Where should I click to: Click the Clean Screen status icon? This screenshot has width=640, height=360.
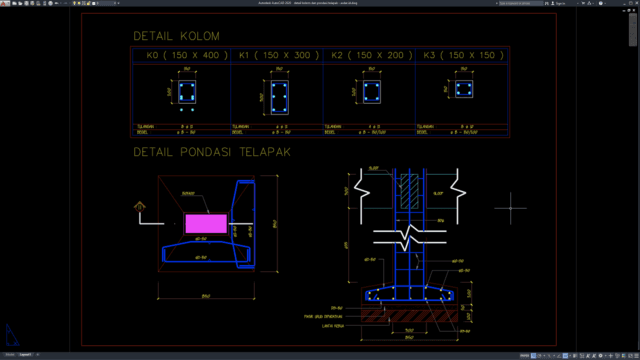point(630,356)
